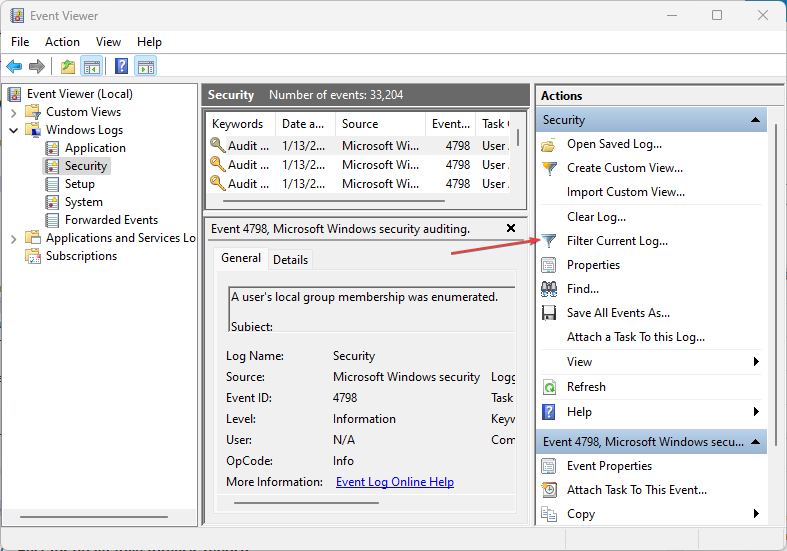The height and width of the screenshot is (551, 787).
Task: Open the View menu in menu bar
Action: coord(108,42)
